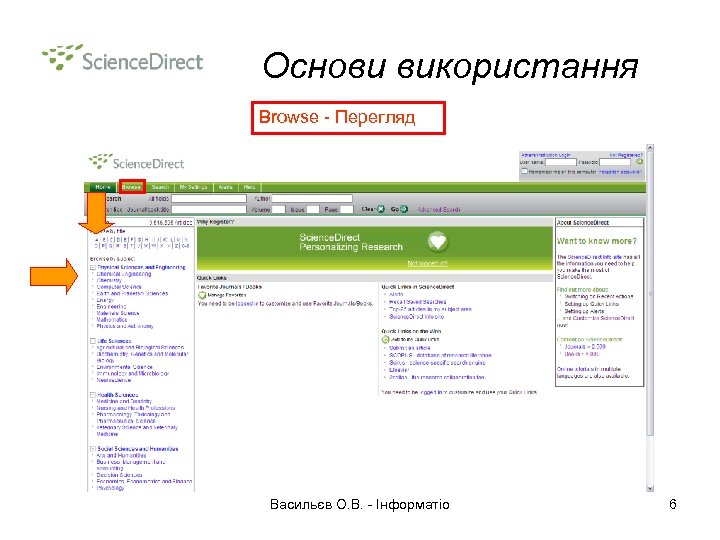Open Agricultural and Biological Sciences subject

coord(140,348)
